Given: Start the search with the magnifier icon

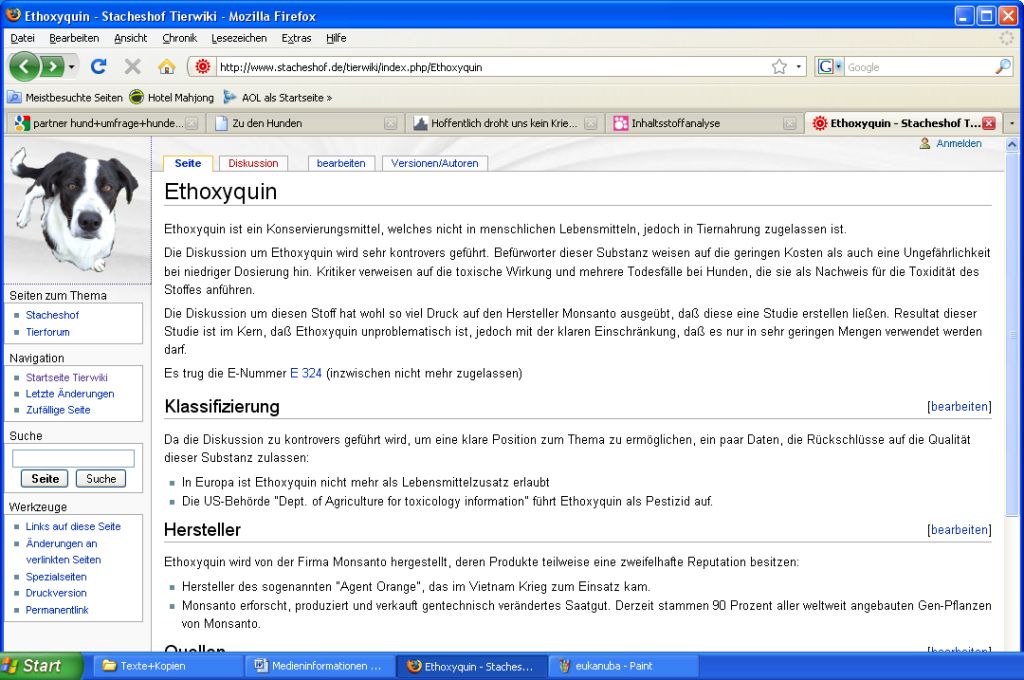Looking at the screenshot, I should click(1002, 67).
